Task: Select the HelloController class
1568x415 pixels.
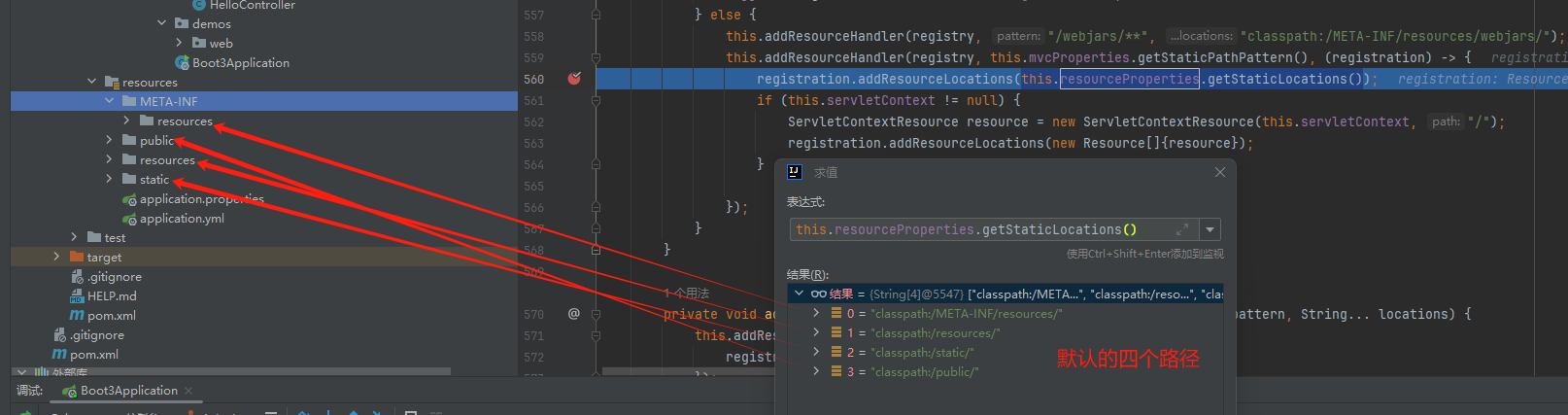Action: click(253, 5)
